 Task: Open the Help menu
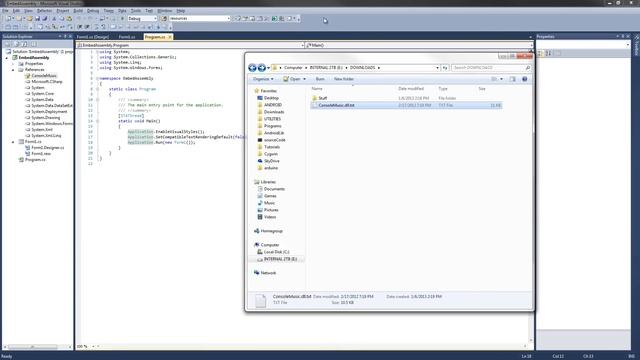(181, 11)
